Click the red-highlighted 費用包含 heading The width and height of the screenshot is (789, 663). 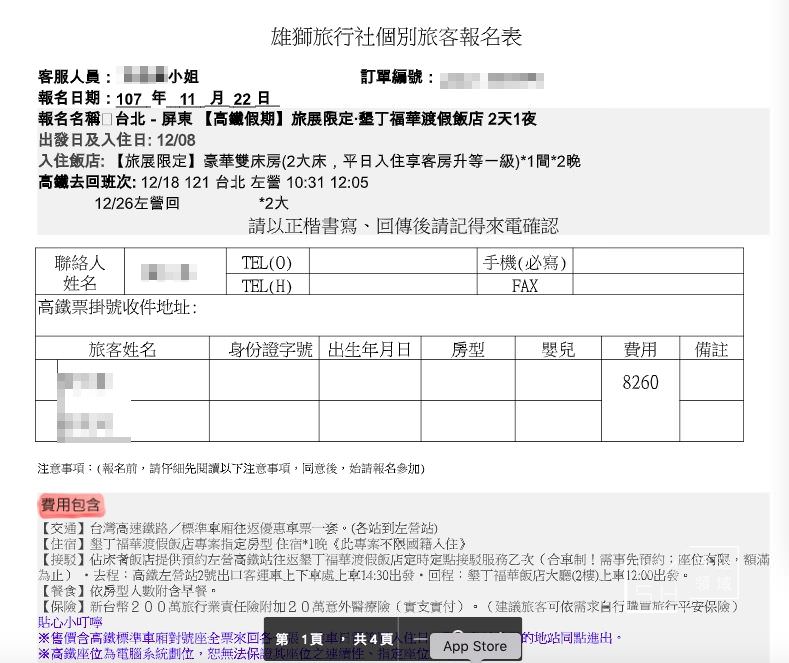click(70, 505)
